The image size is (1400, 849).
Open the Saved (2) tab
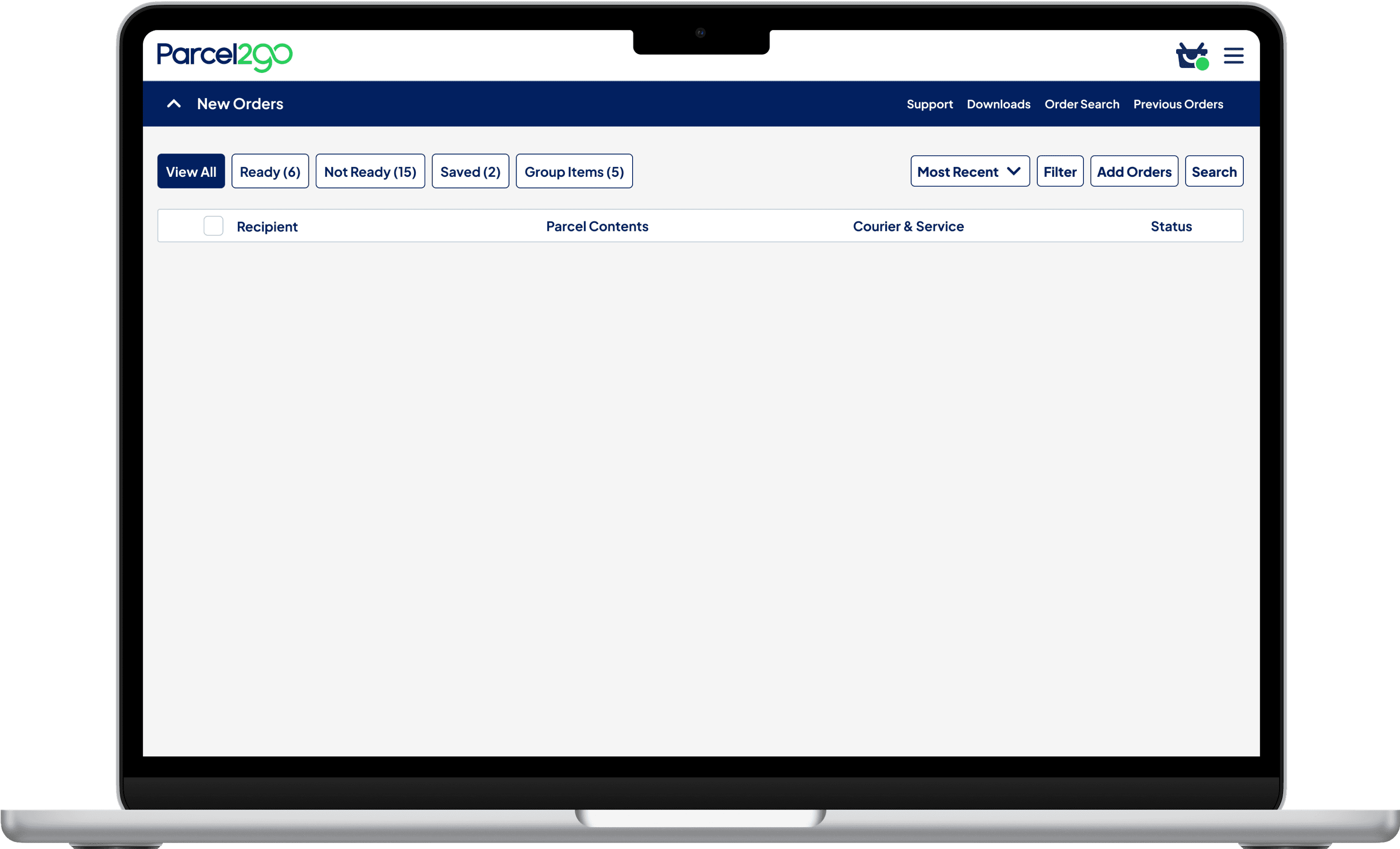[x=470, y=171]
